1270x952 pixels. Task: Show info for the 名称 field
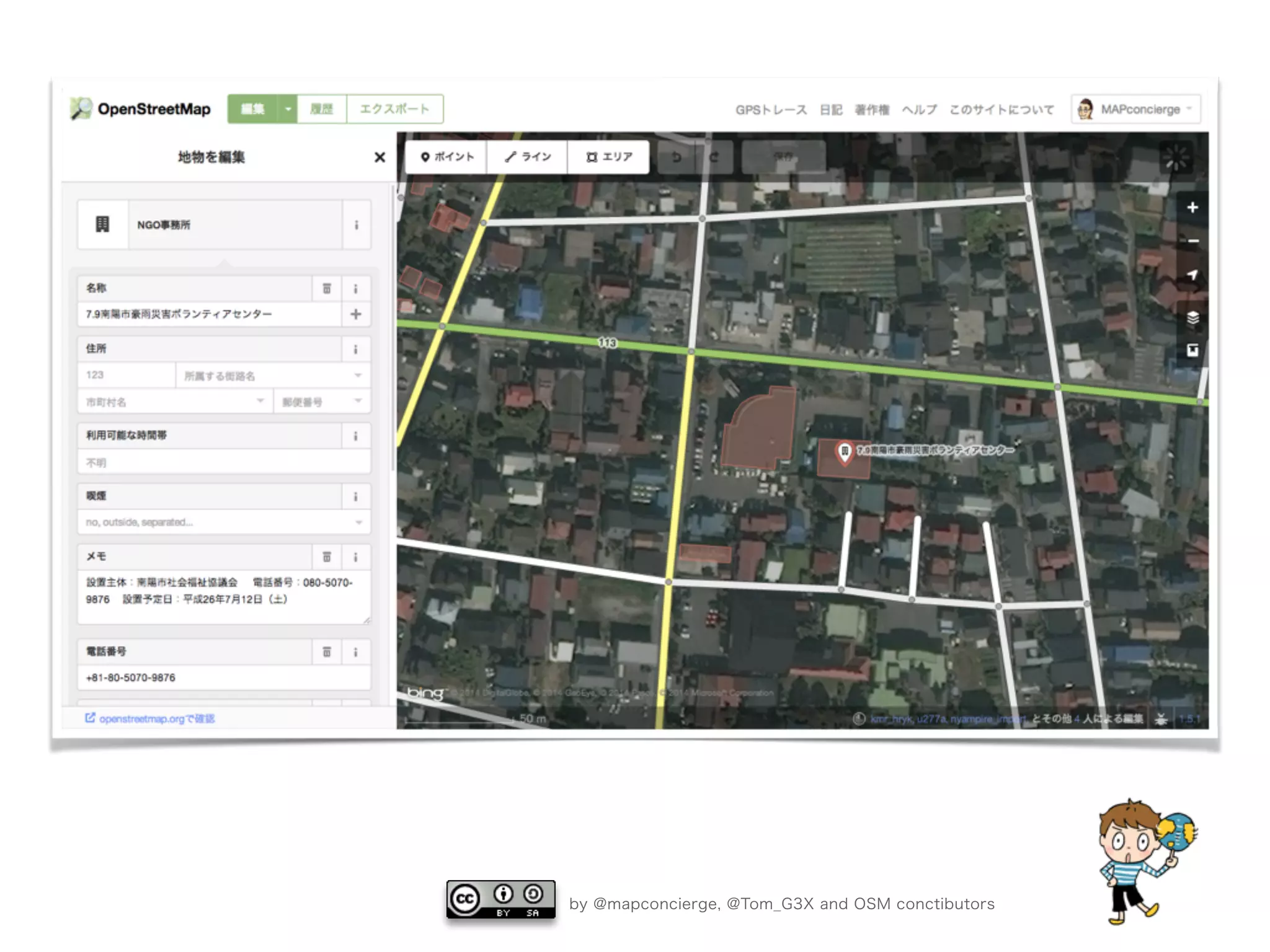[355, 288]
